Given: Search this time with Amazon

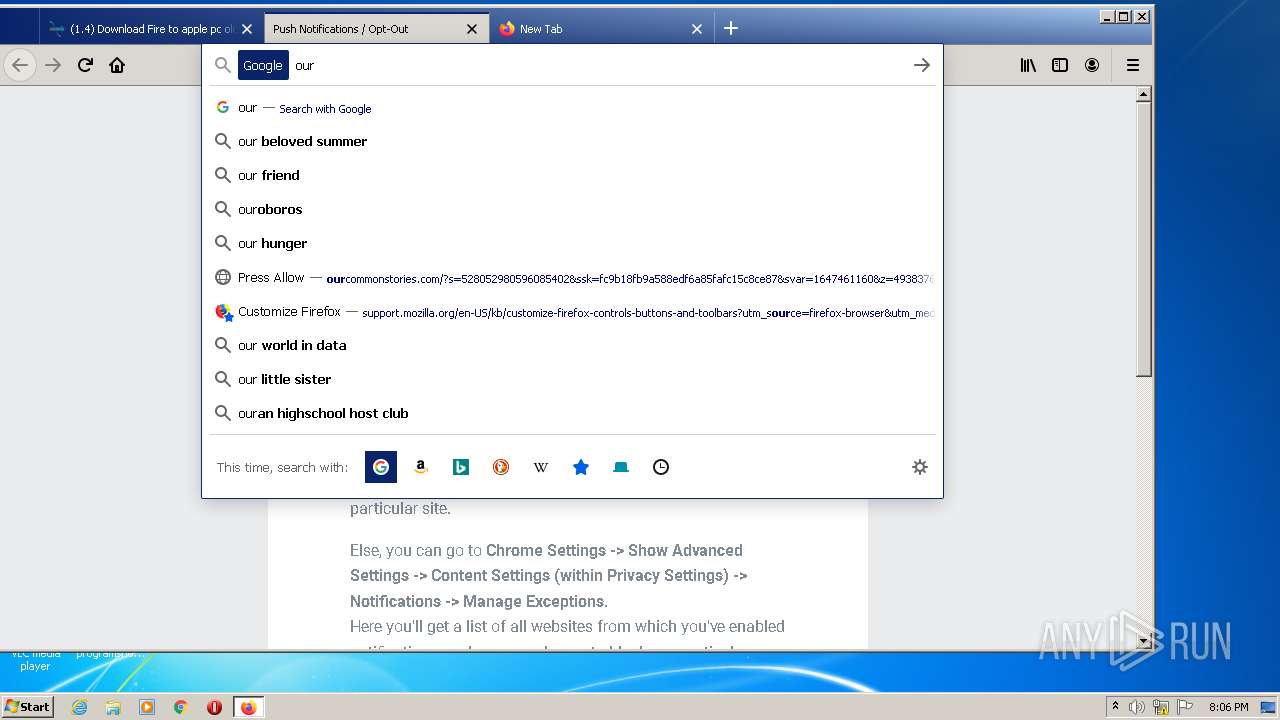Looking at the screenshot, I should click(x=421, y=467).
